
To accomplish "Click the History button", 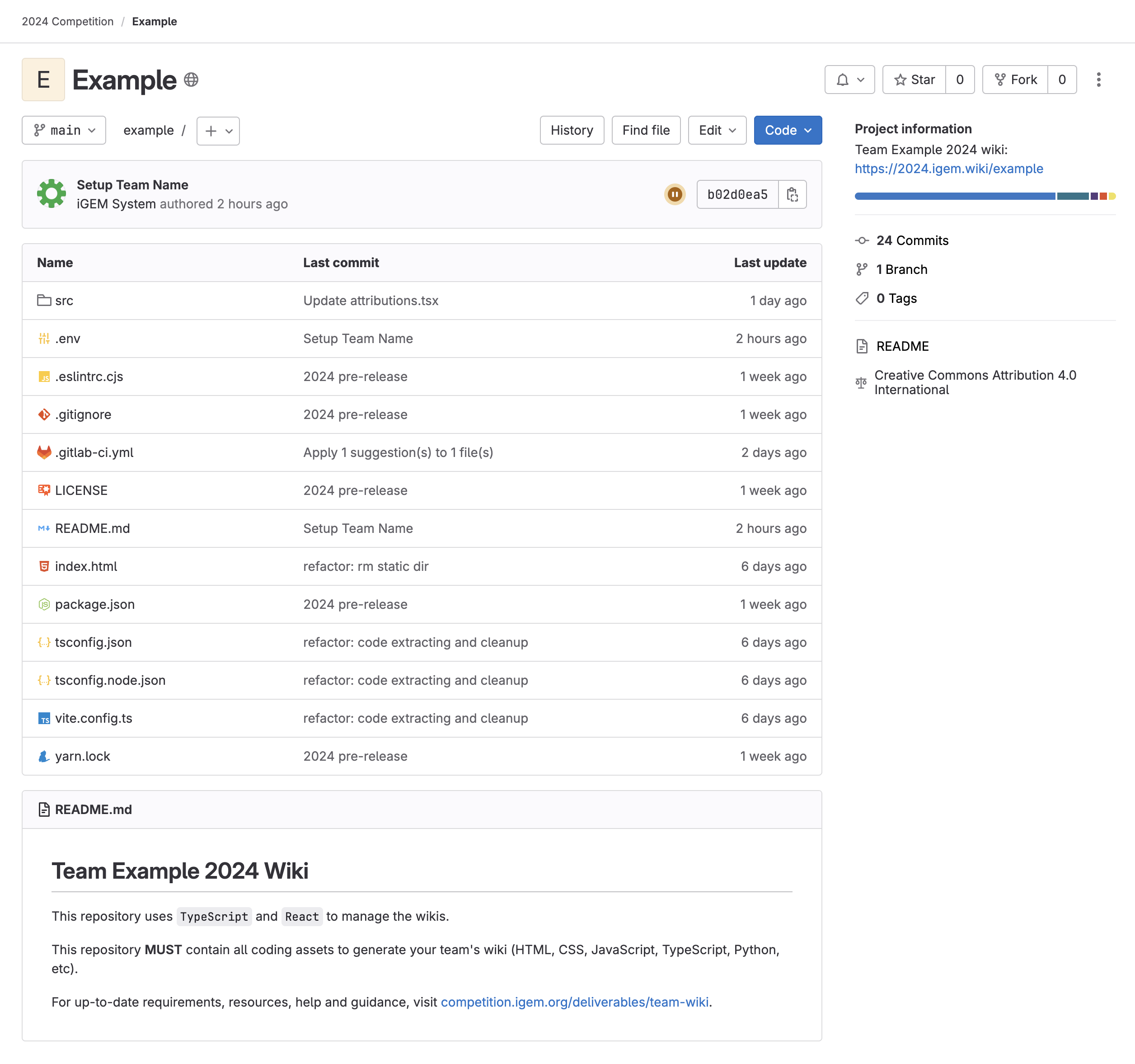I will (572, 130).
